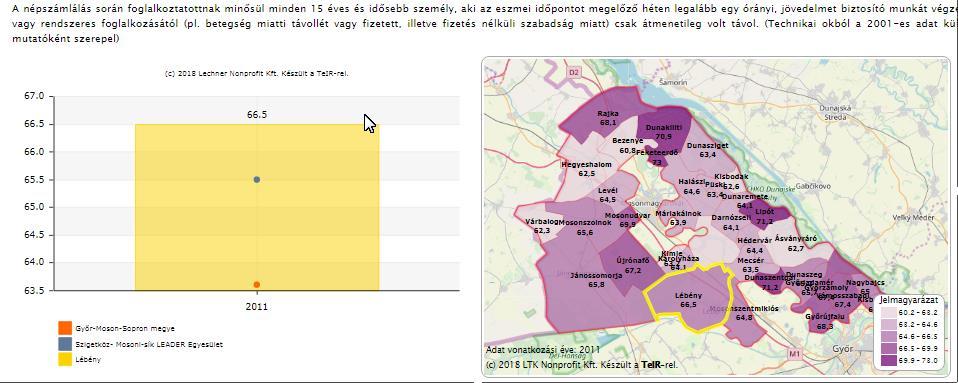This screenshot has height=383, width=958.
Task: Click the '67.0' y-axis tick label
Action: point(34,97)
